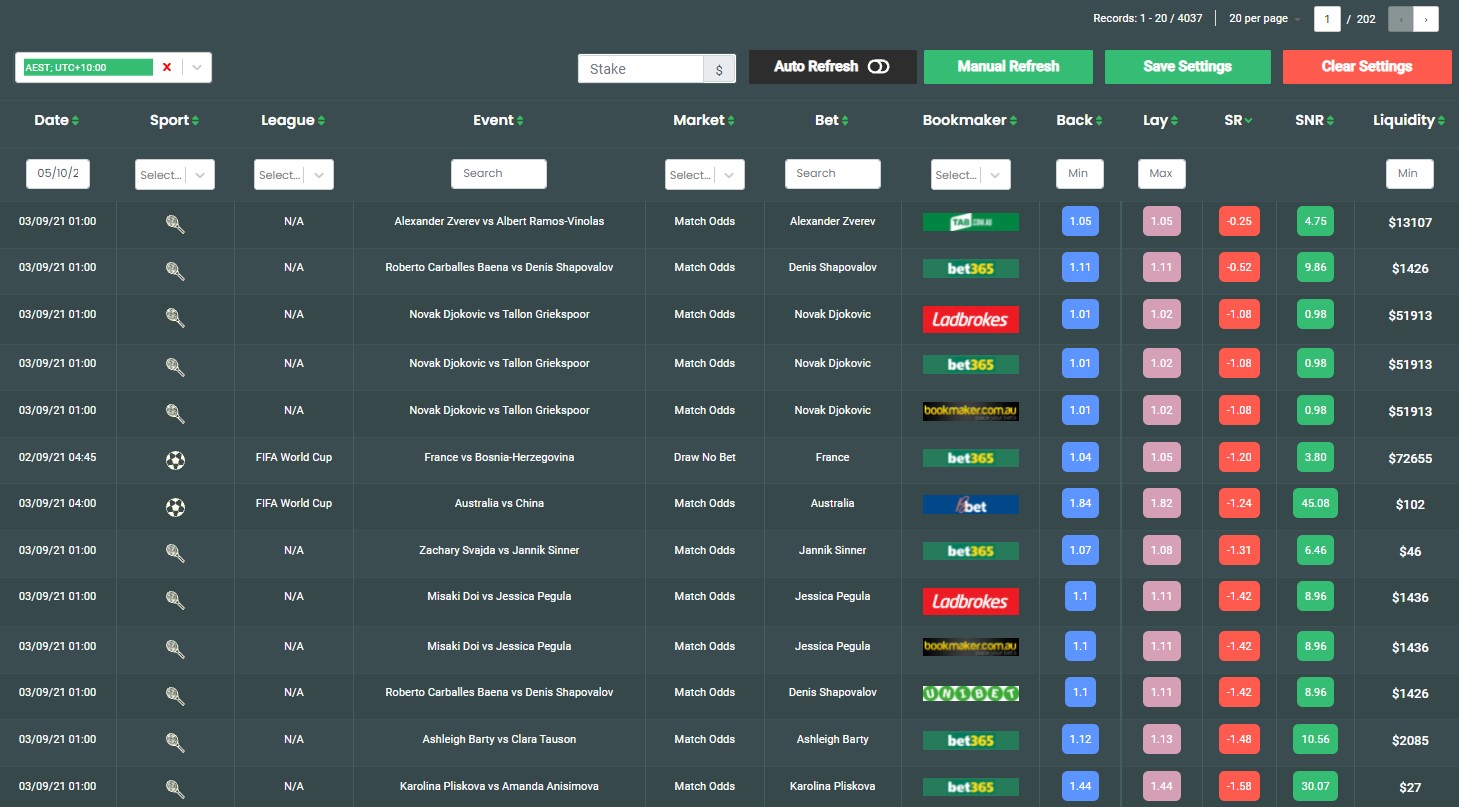Image resolution: width=1459 pixels, height=807 pixels.
Task: Click SNR value 30.07 in Pliskova row
Action: coord(1316,786)
